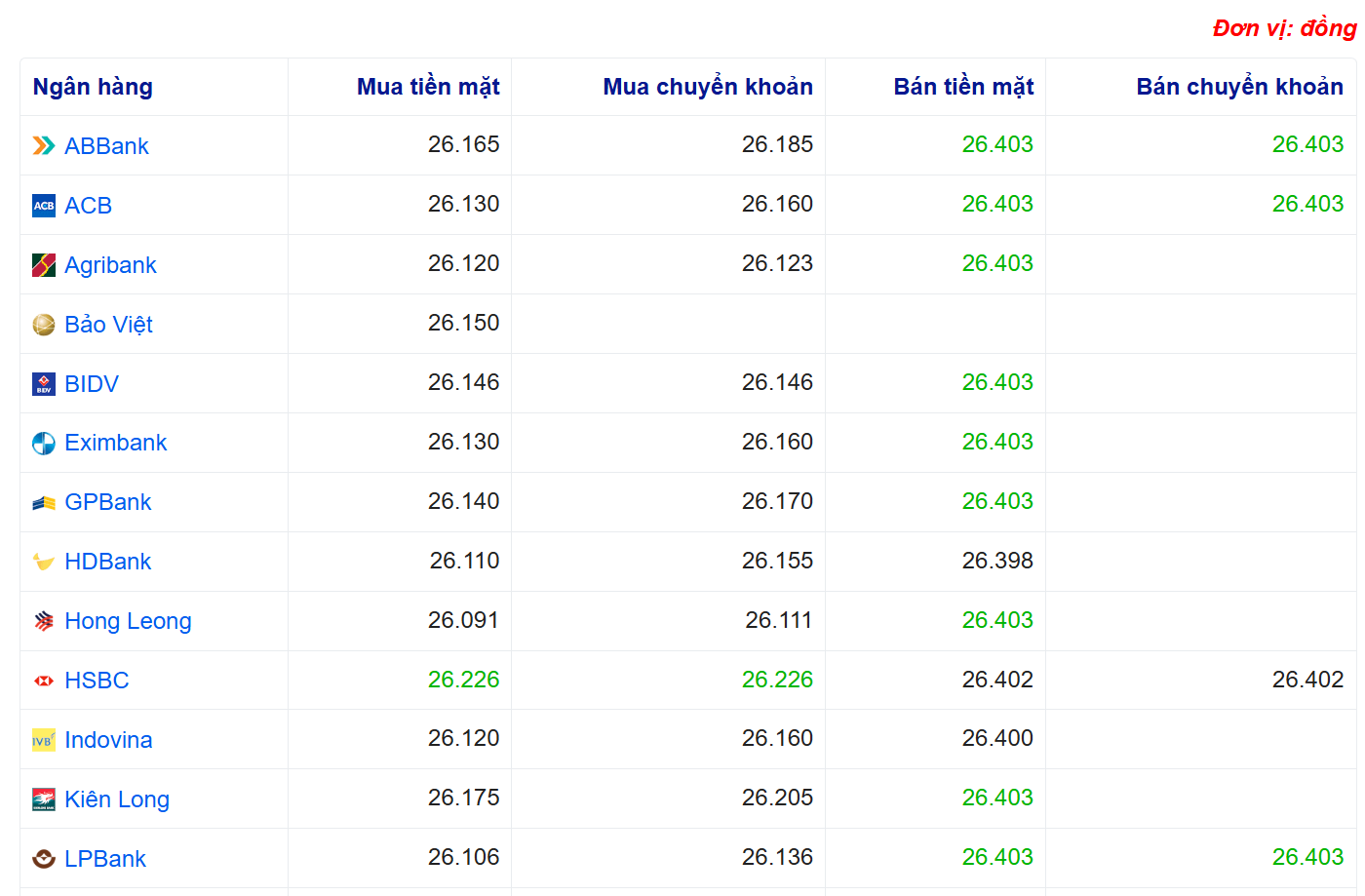This screenshot has width=1365, height=896.
Task: Open the Hong Leong bank link
Action: (128, 621)
